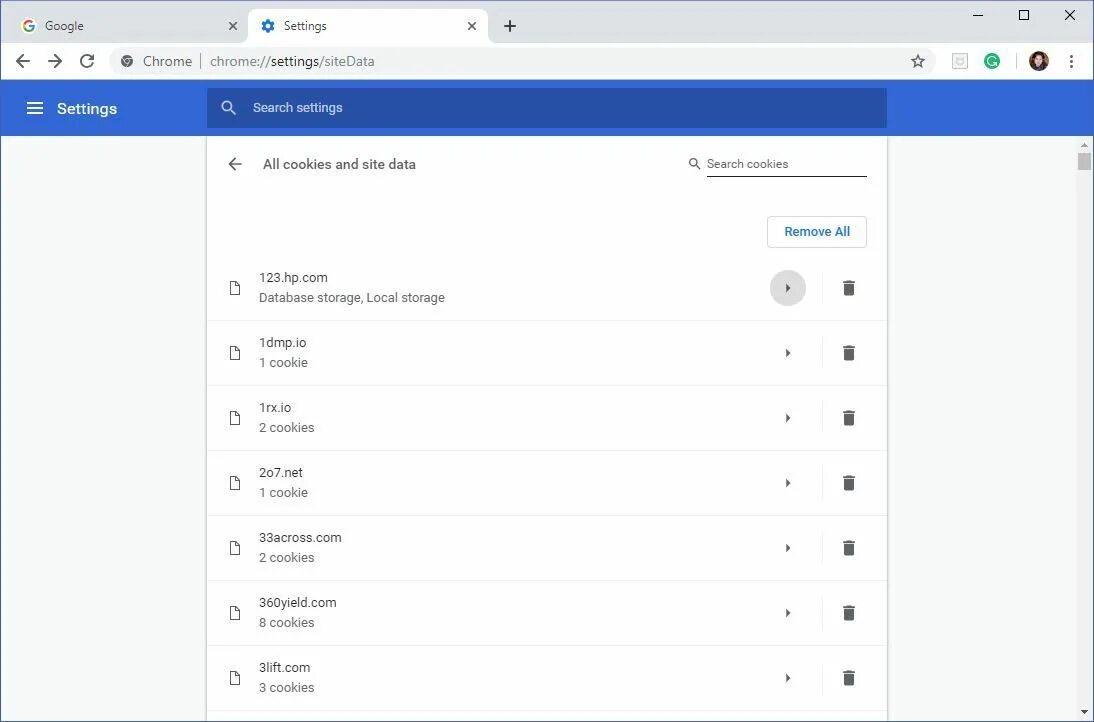Delete 33across.com cookies via trash icon
Screen dimensions: 1094x722
click(848, 548)
